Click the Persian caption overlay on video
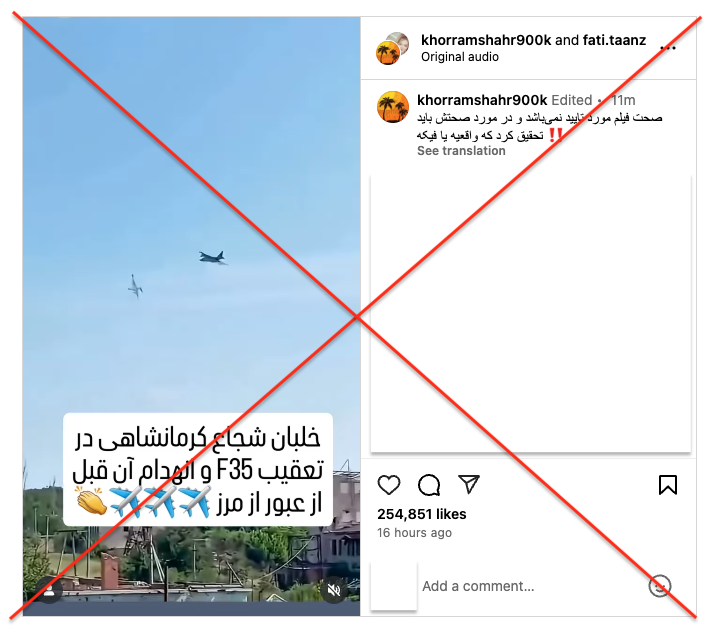 point(198,470)
